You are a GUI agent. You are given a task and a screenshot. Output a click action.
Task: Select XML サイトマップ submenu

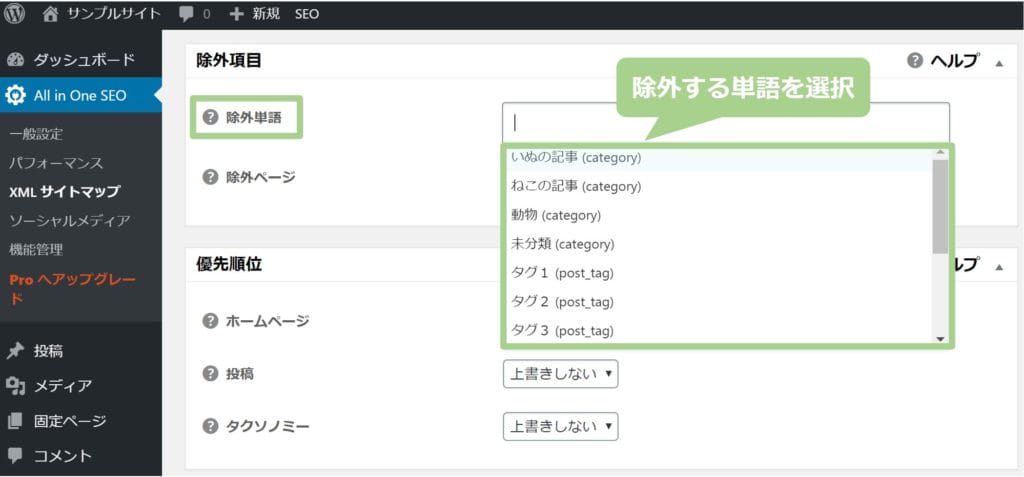pos(65,191)
